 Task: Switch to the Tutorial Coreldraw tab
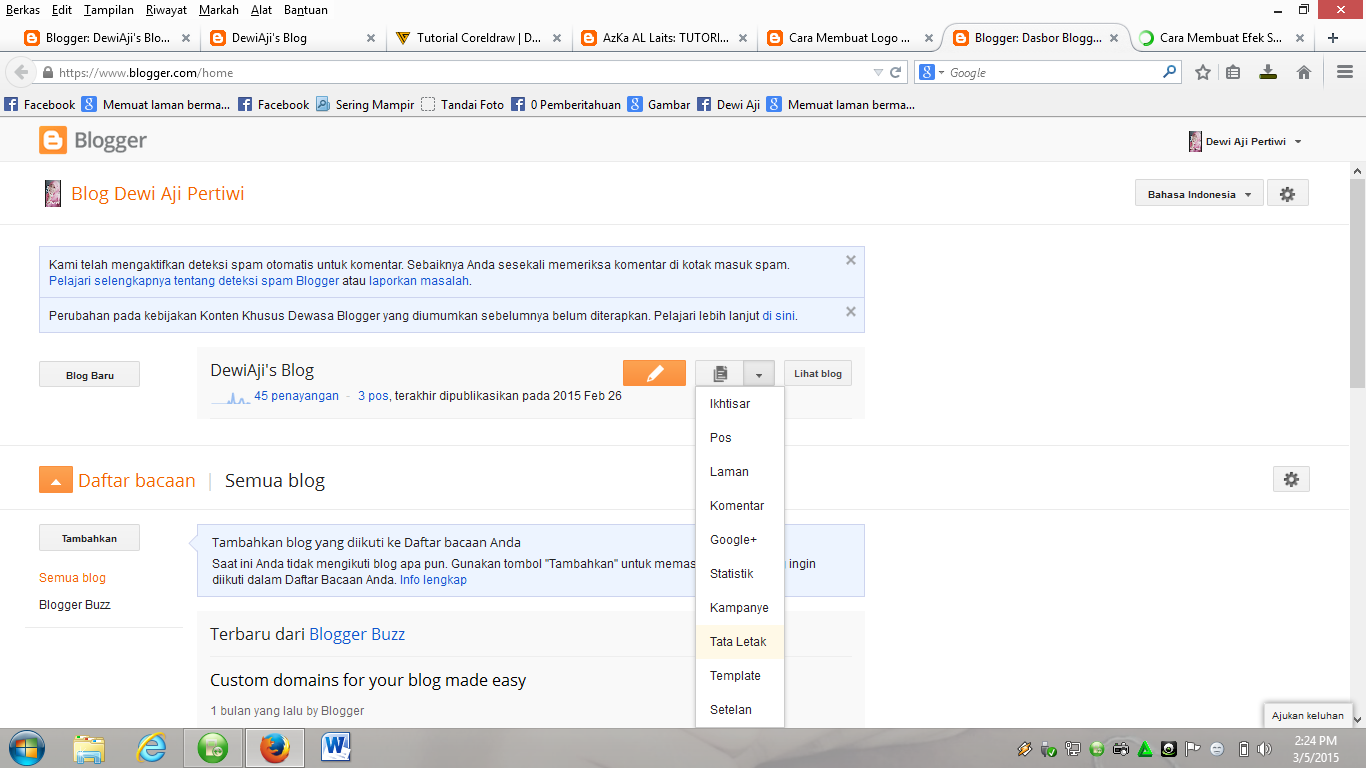coord(478,38)
